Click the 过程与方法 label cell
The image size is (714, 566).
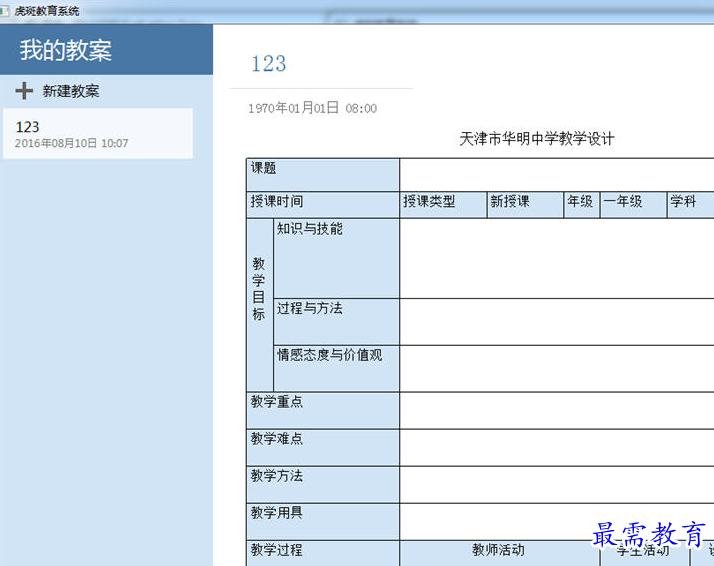337,322
